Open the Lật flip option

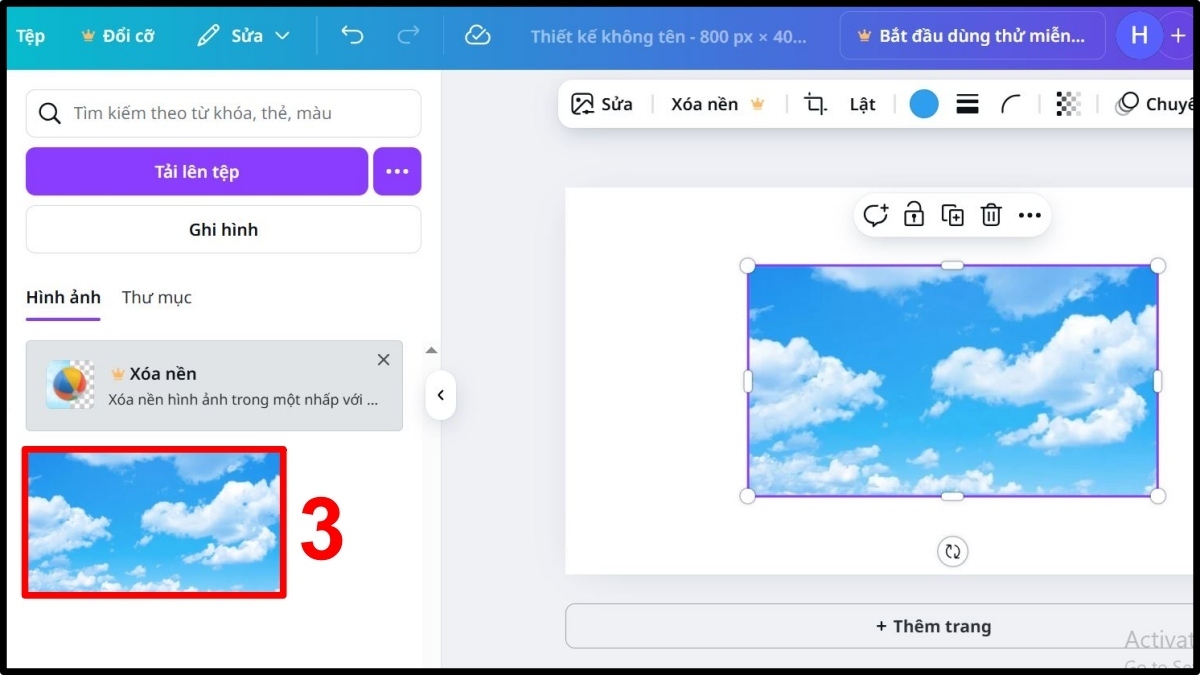pos(862,104)
